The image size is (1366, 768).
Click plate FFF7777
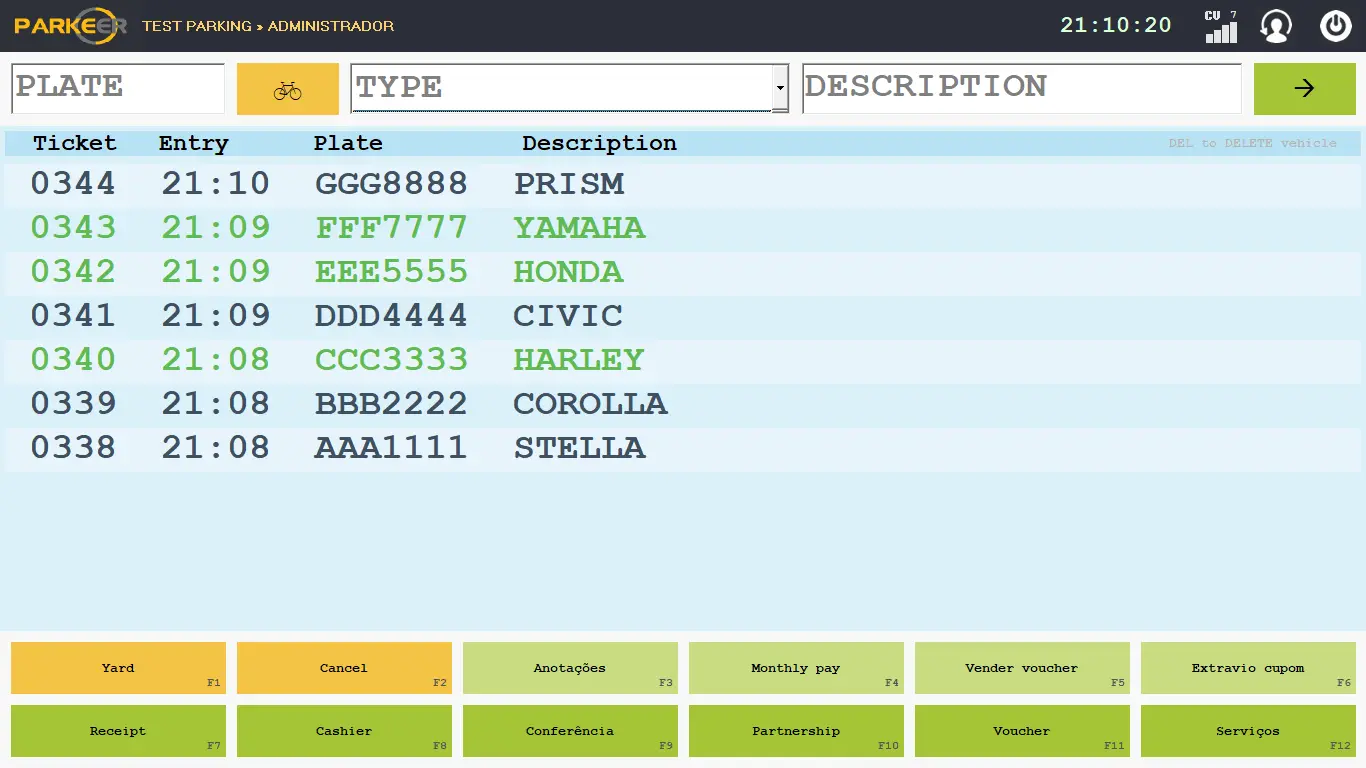point(391,228)
